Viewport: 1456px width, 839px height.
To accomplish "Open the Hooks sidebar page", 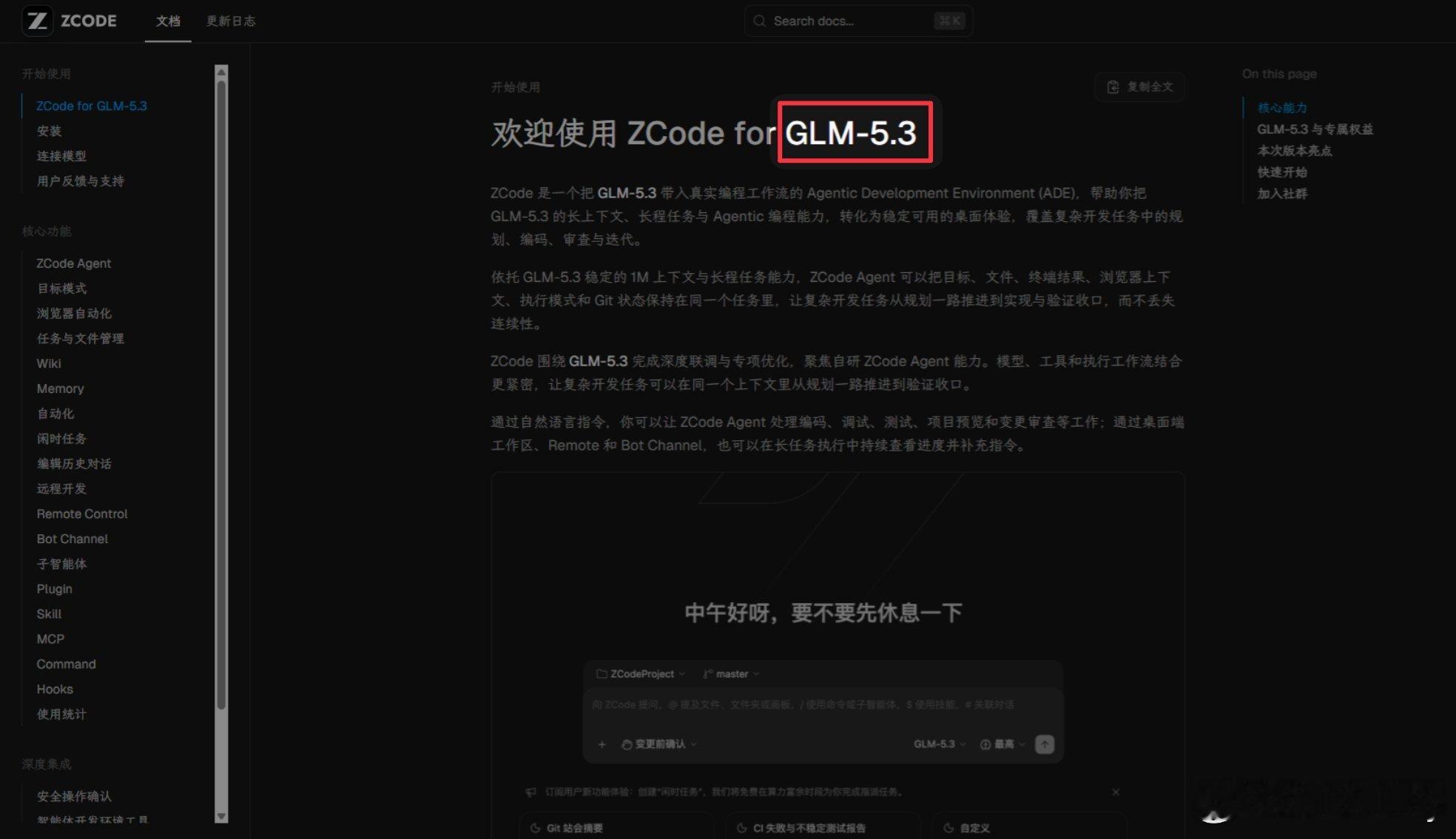I will 55,690.
